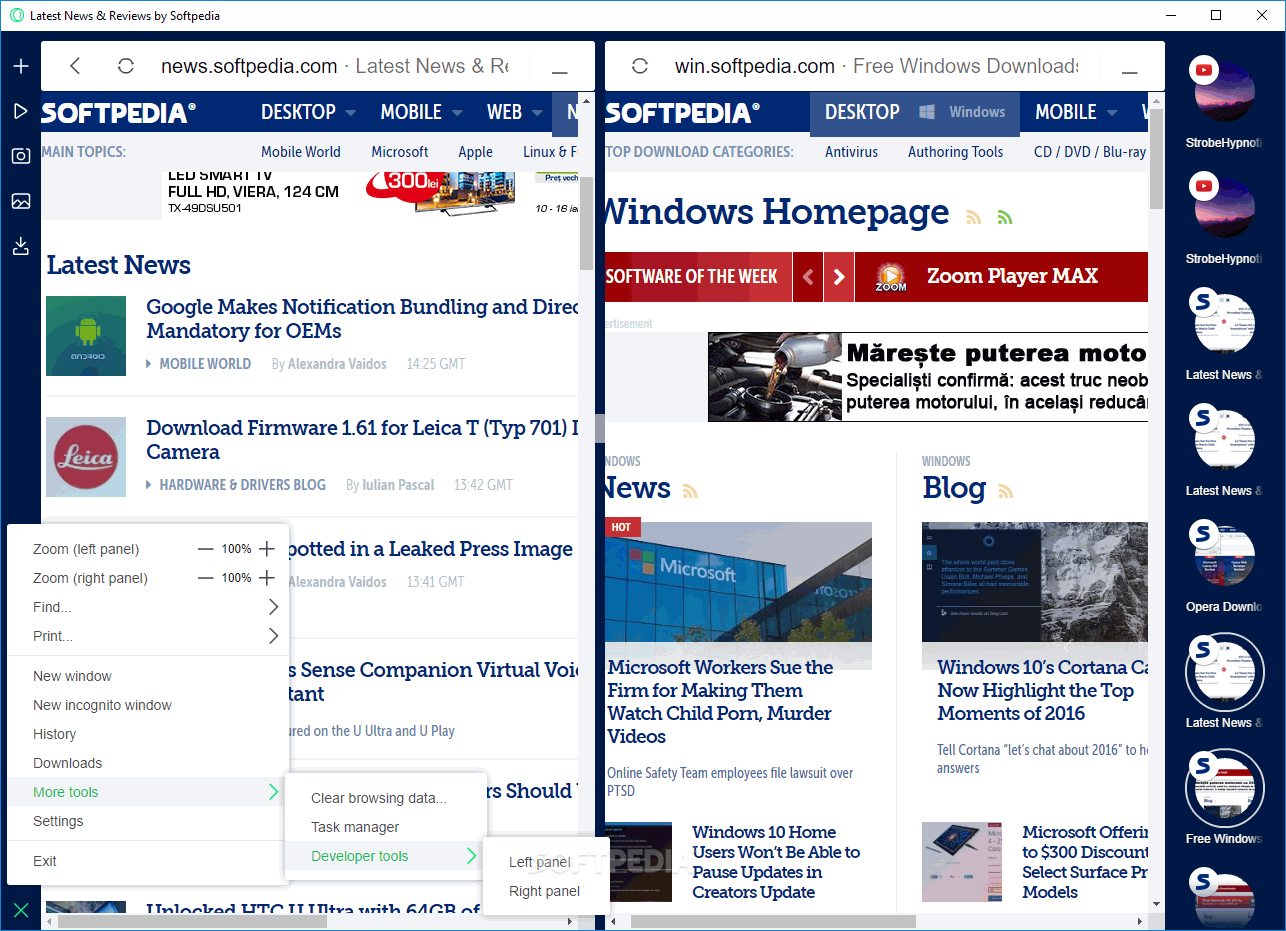Close the menu with the green X icon

point(21,910)
